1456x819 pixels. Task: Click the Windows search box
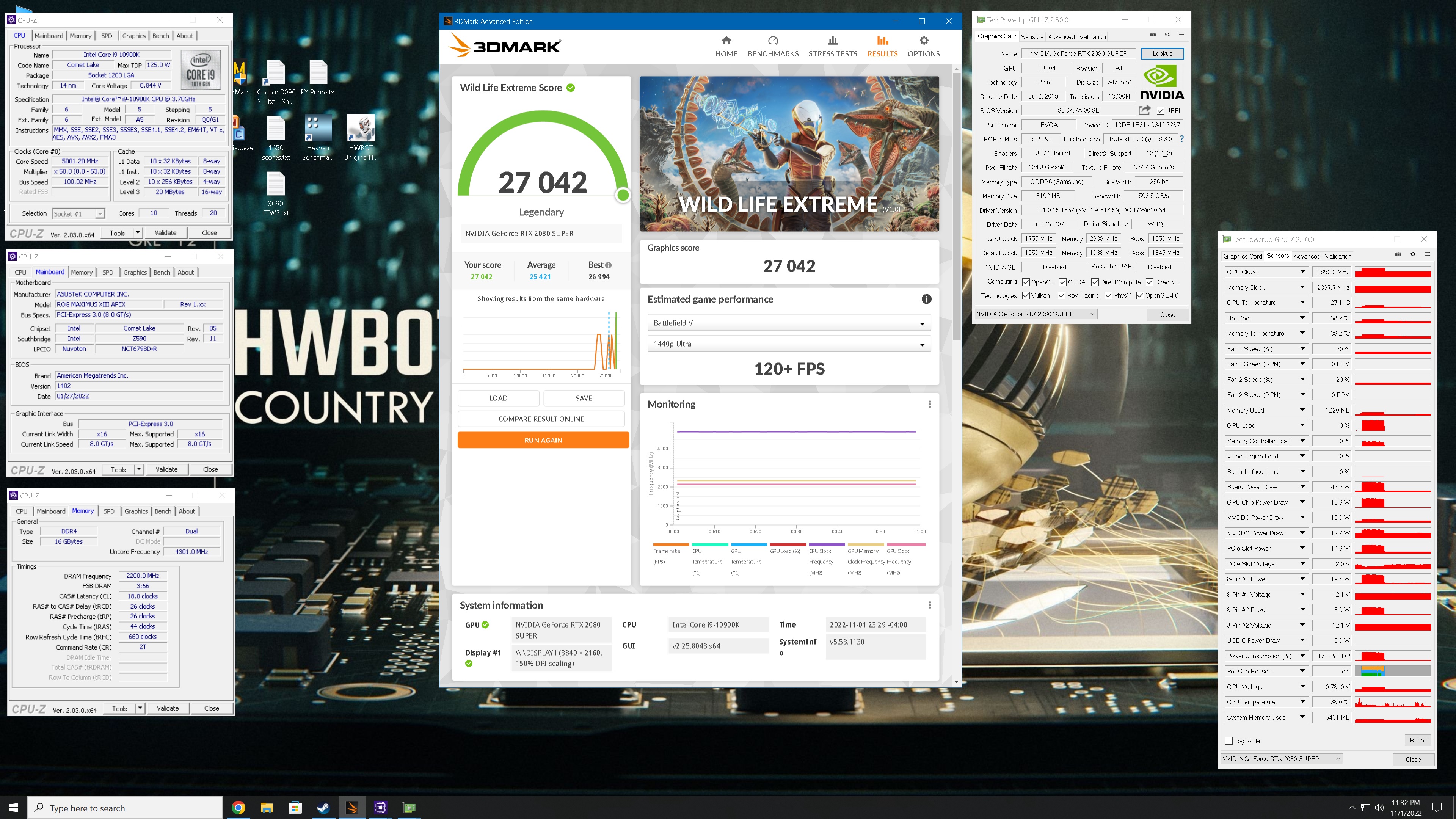coord(125,808)
